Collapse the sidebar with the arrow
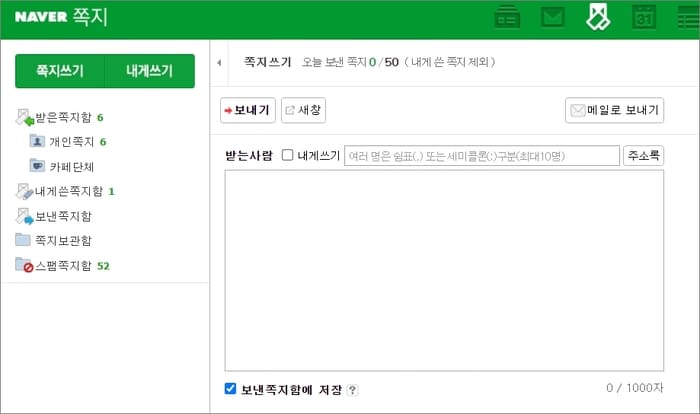The width and height of the screenshot is (700, 414). 219,63
